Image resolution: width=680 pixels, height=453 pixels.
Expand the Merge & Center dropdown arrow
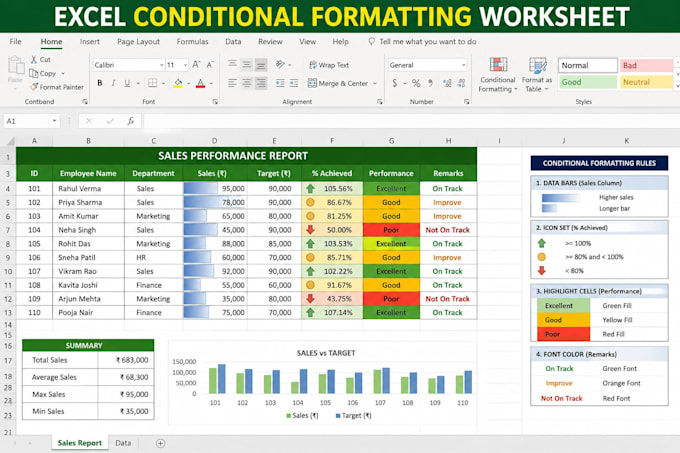[x=375, y=83]
